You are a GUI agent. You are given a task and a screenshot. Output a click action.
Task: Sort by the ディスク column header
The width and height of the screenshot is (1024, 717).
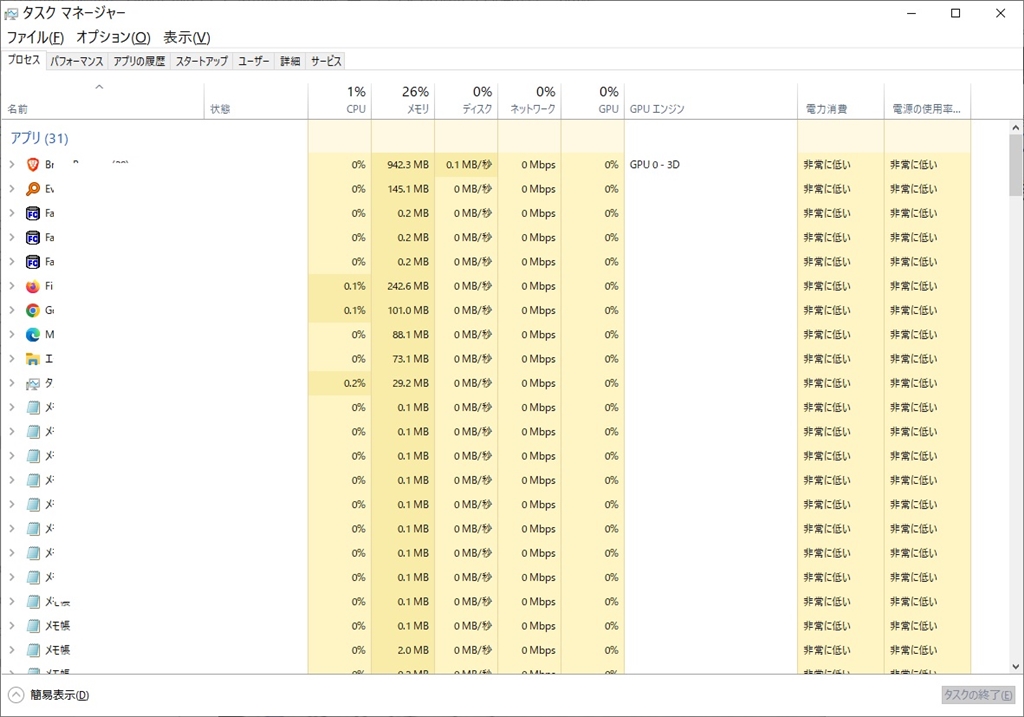(x=466, y=101)
